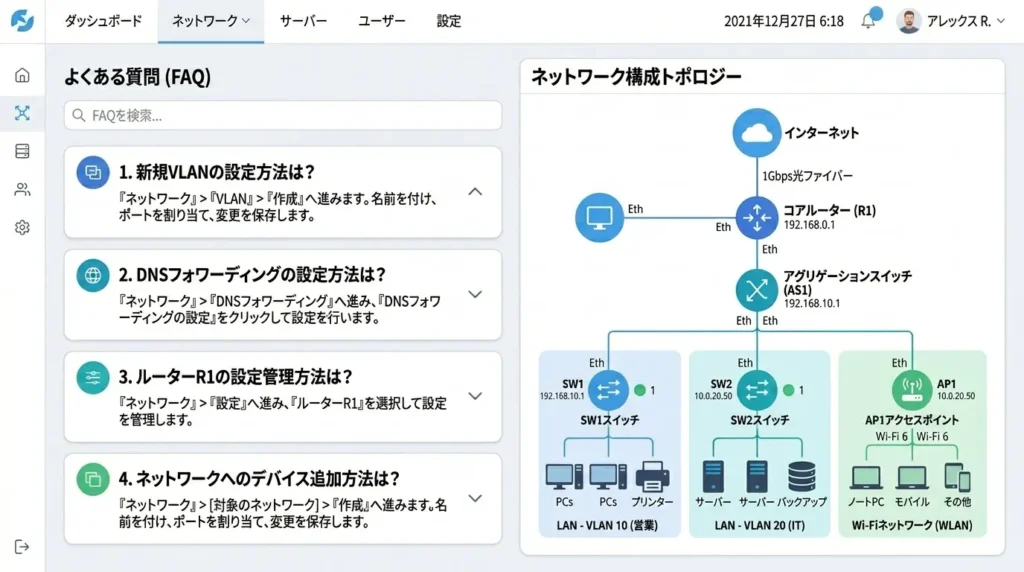The height and width of the screenshot is (572, 1024).
Task: Click the AP1アクセスポイント label
Action: [x=912, y=420]
